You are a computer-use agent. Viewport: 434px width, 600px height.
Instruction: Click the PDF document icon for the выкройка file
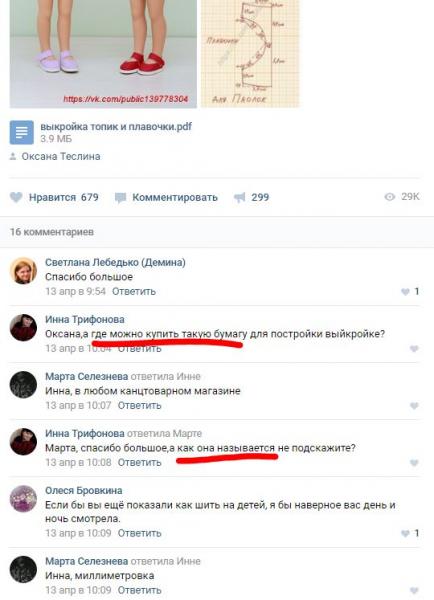tap(21, 132)
